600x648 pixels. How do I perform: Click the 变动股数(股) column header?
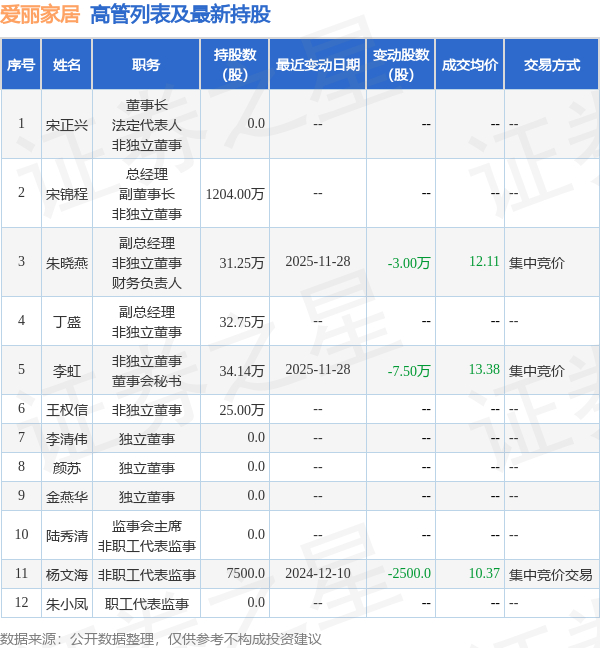click(x=401, y=65)
